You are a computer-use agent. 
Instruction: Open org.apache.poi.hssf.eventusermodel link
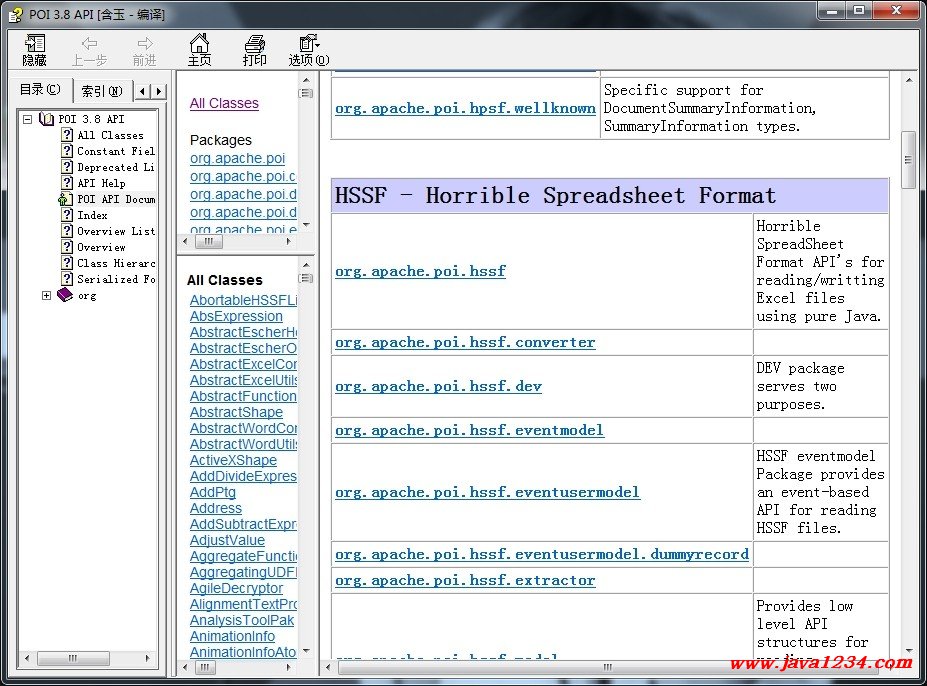[x=487, y=492]
